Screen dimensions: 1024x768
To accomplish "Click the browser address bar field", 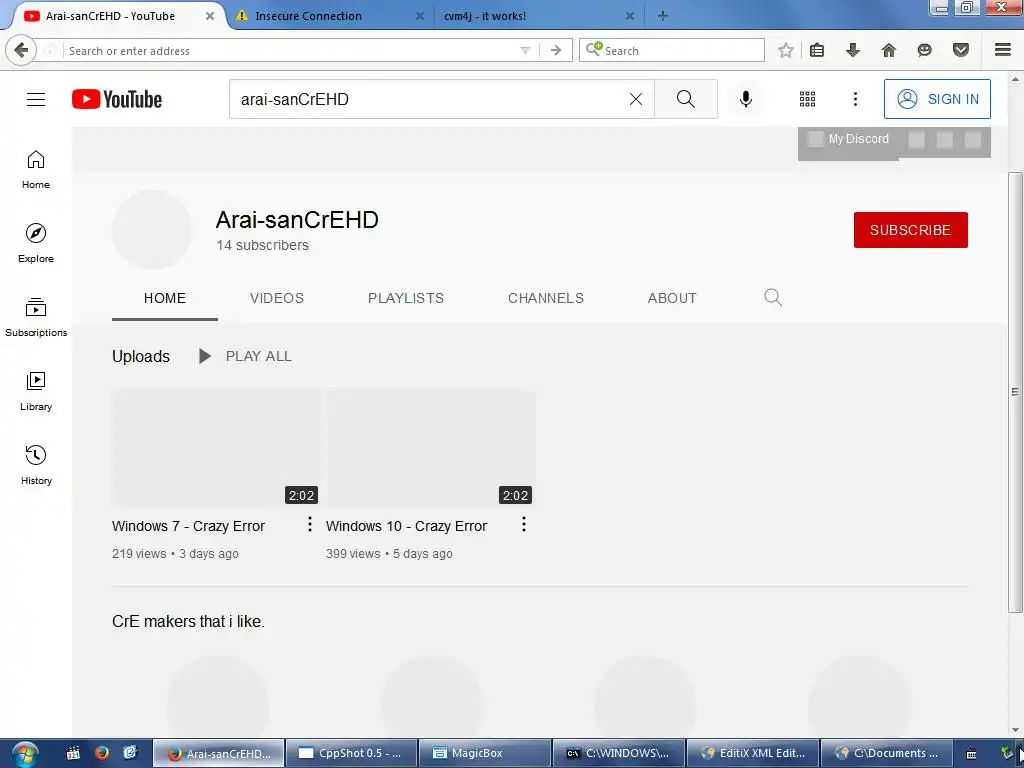I will pyautogui.click(x=291, y=50).
